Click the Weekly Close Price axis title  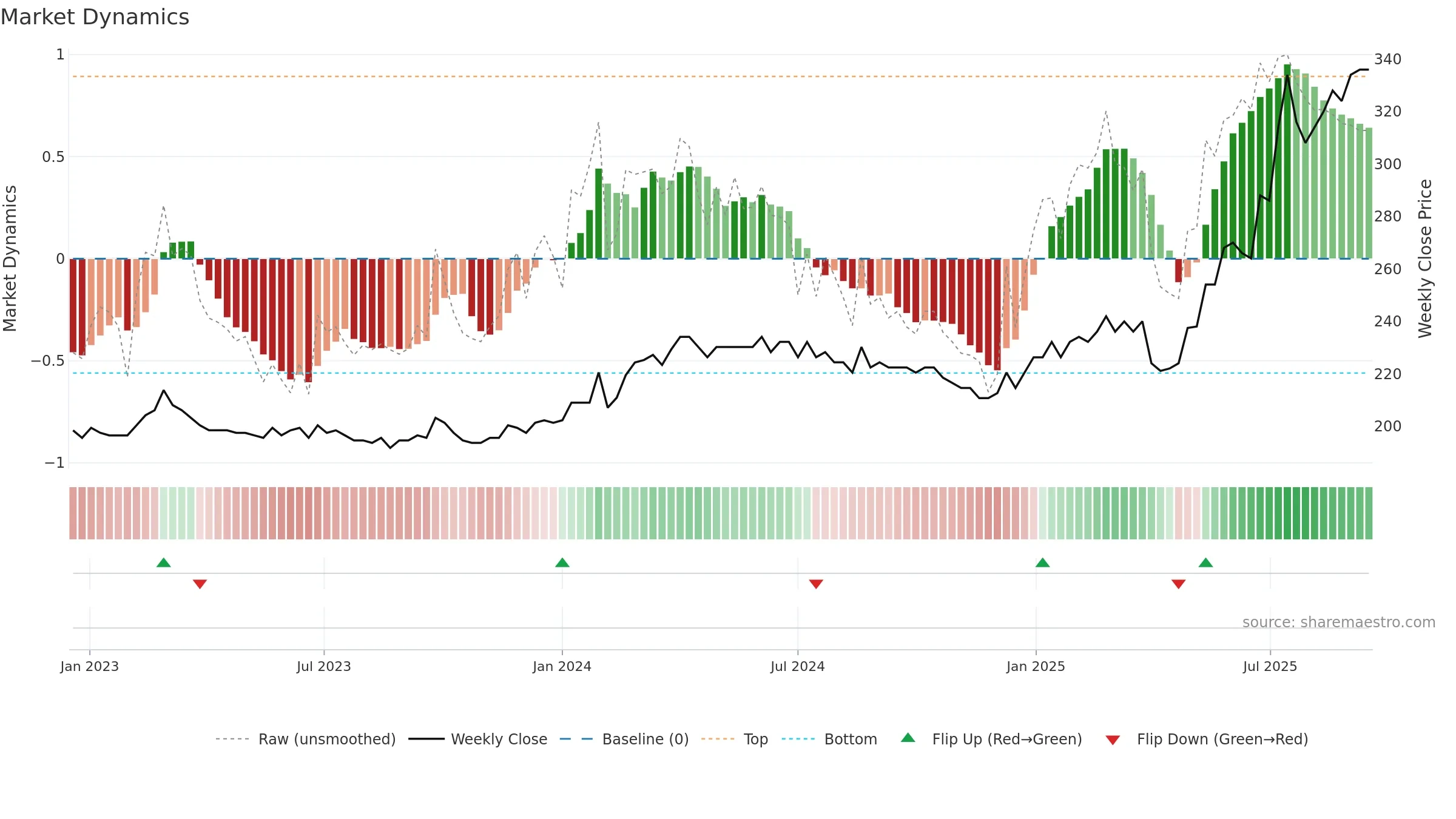tap(1425, 258)
